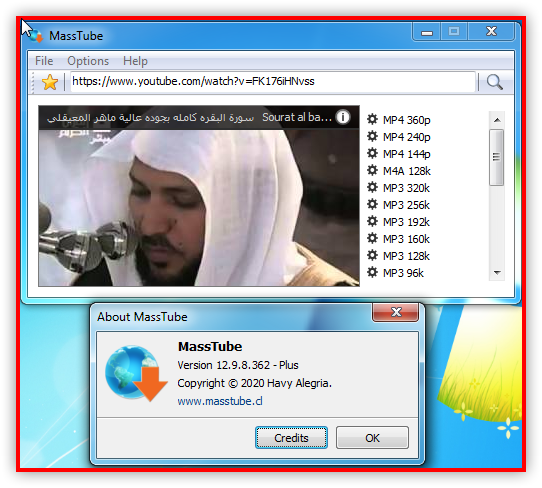Click the magnifying glass search icon
This screenshot has width=542, height=488.
494,82
